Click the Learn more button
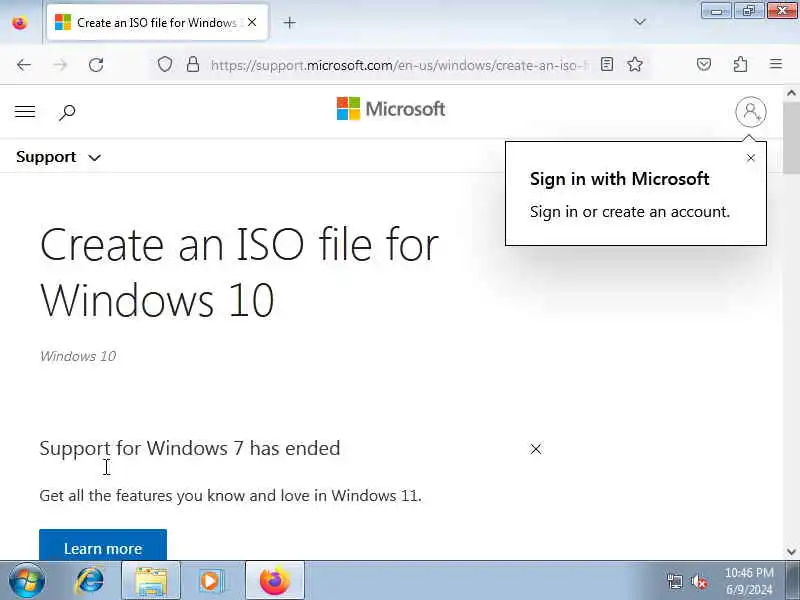800x600 pixels. click(x=103, y=545)
